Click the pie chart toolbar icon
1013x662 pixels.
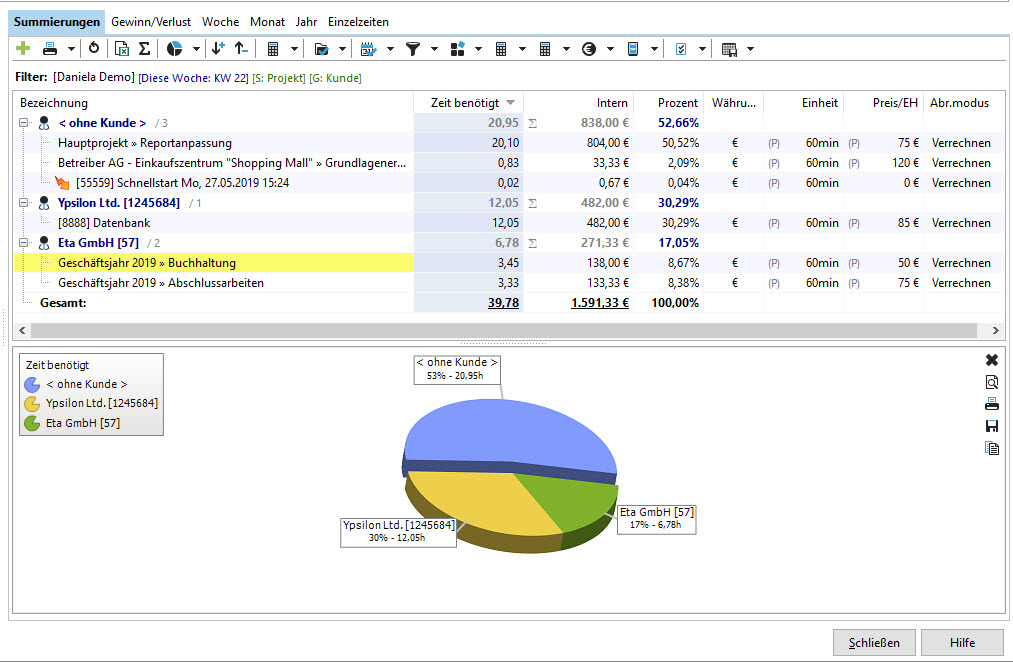(174, 48)
